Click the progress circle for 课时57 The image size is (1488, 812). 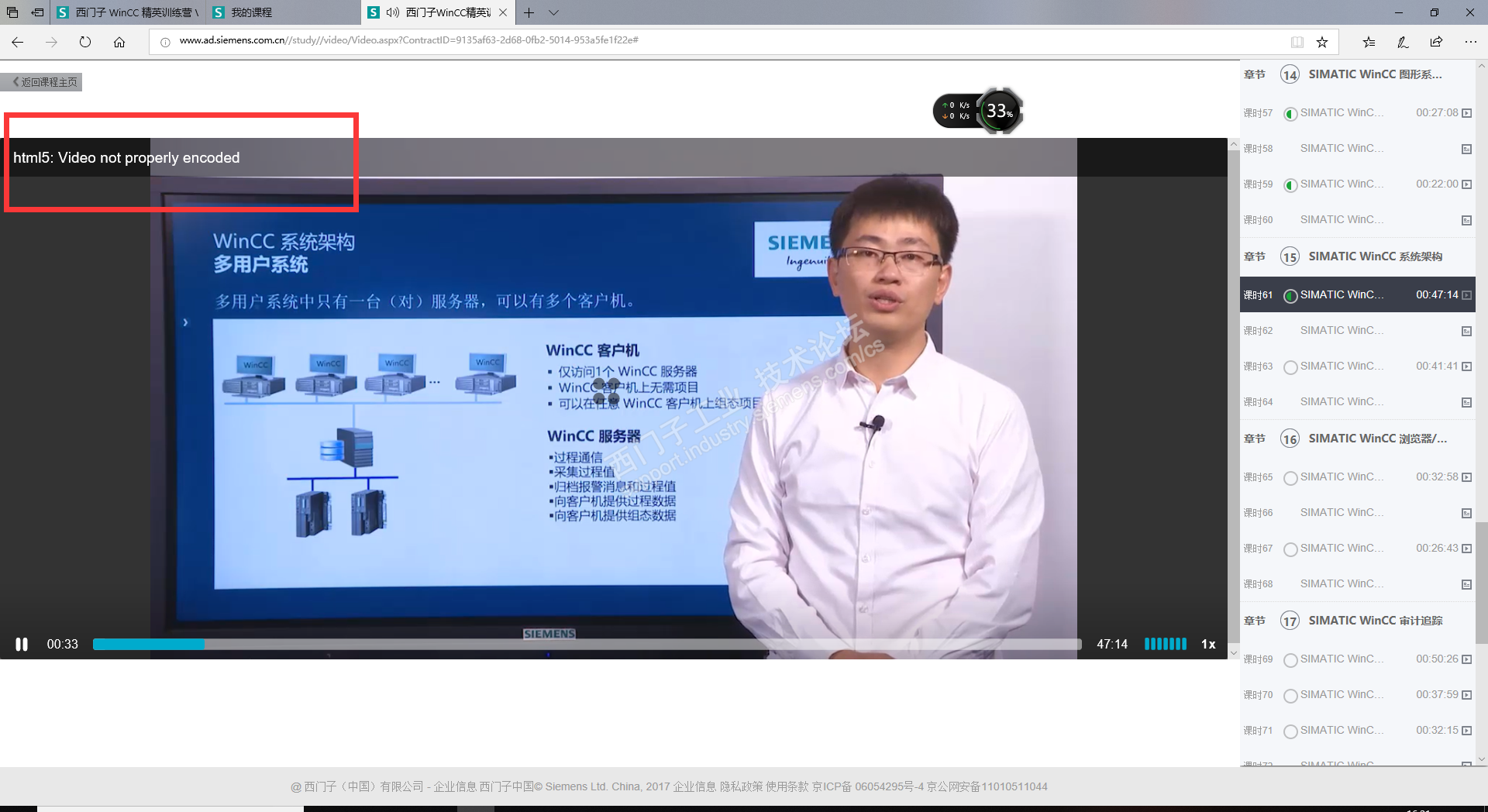[x=1290, y=114]
